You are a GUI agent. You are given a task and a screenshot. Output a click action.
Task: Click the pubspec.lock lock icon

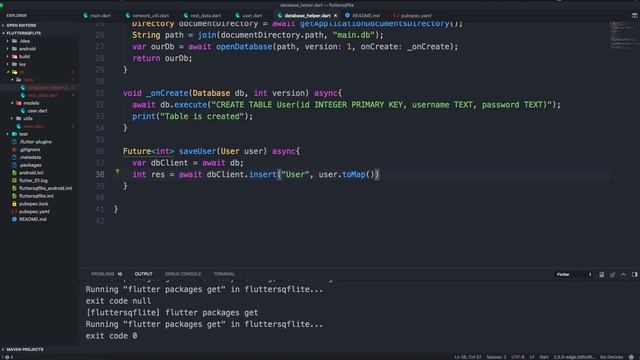click(14, 204)
